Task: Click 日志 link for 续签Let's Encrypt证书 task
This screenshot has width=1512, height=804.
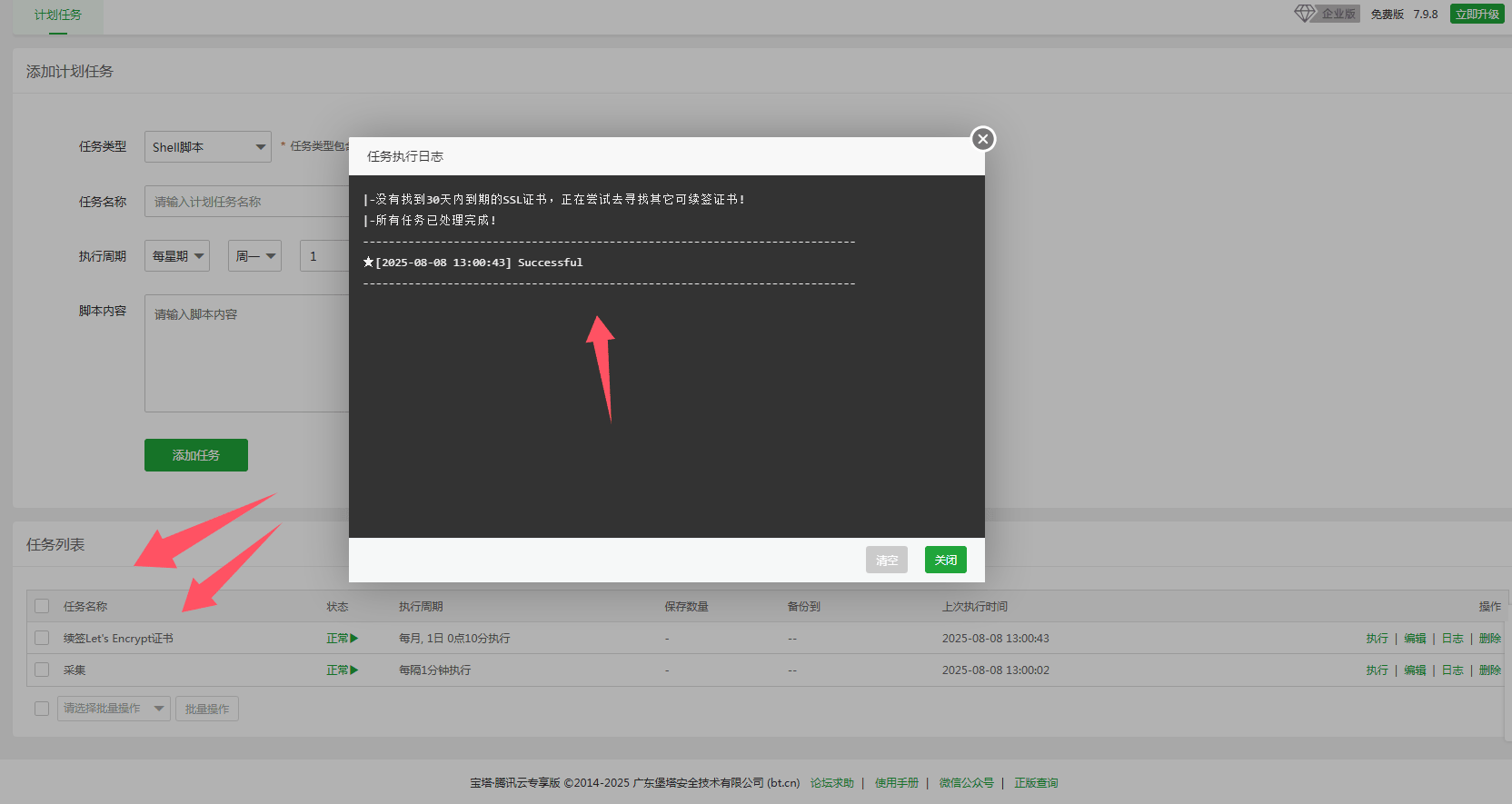Action: pos(1452,639)
